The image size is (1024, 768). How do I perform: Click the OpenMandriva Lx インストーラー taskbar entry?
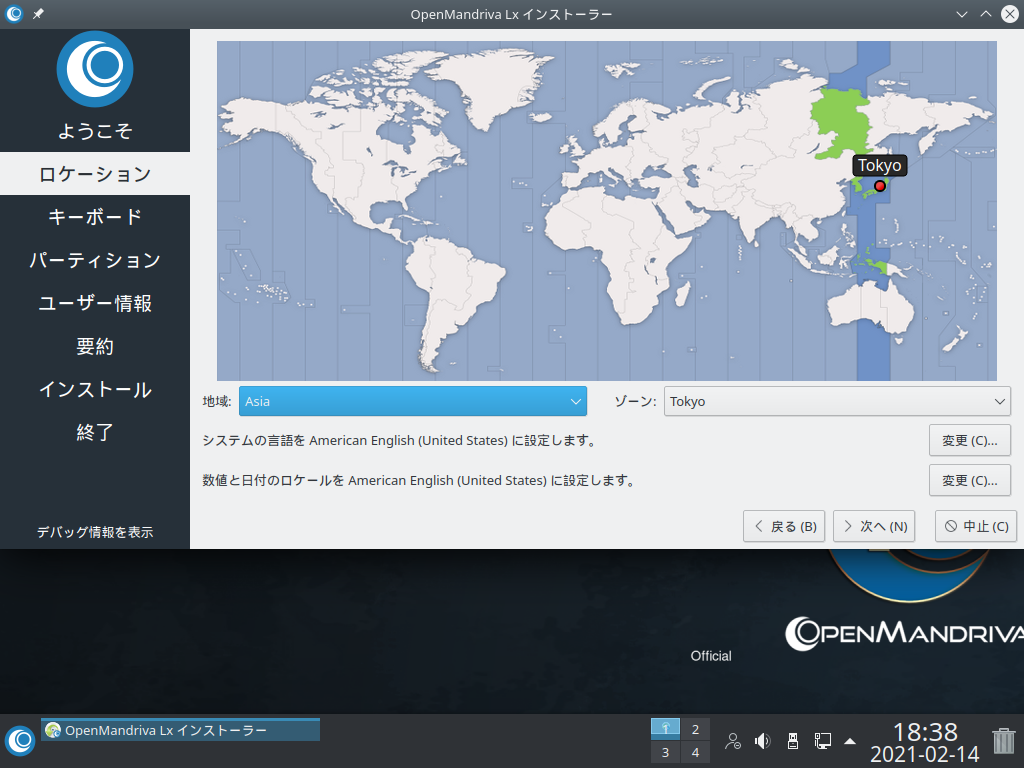180,730
